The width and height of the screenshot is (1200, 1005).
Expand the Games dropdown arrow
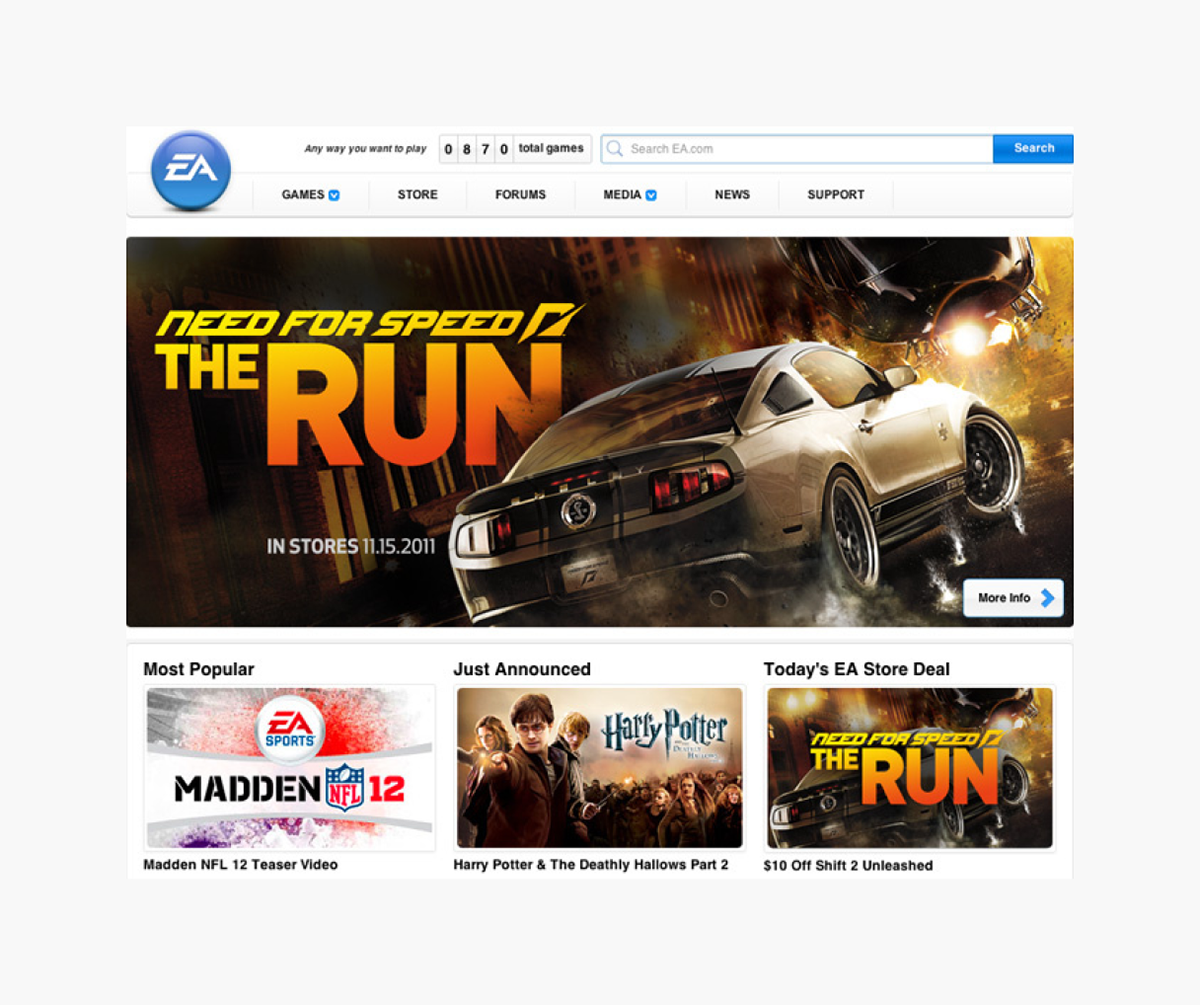[334, 195]
